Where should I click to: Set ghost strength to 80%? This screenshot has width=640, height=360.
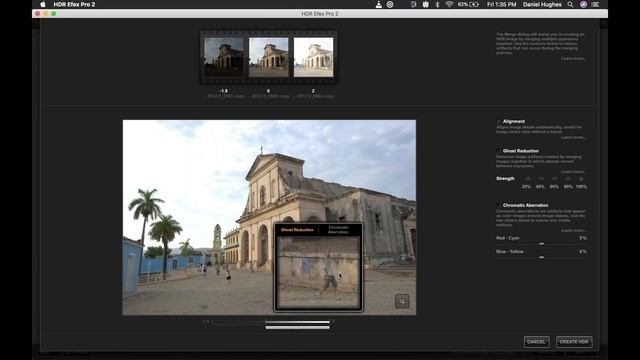tap(568, 179)
